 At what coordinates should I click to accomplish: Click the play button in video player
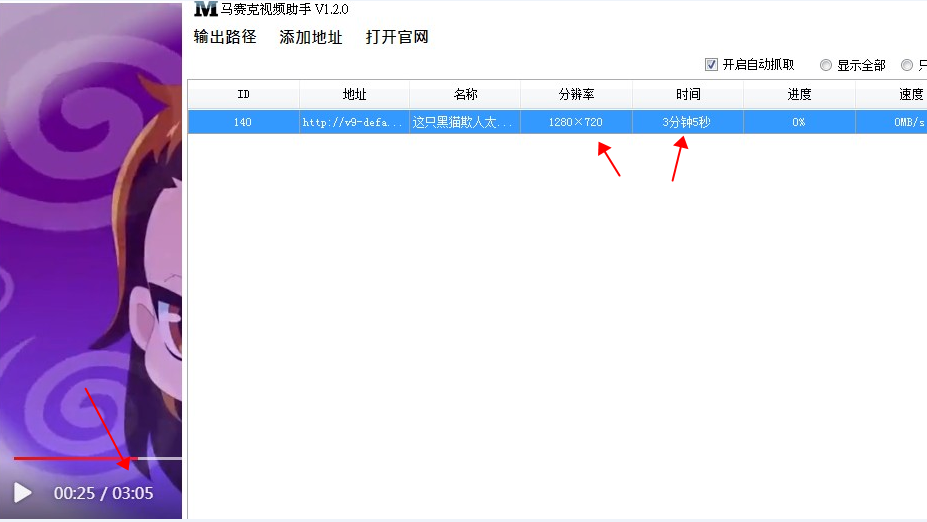click(x=23, y=493)
